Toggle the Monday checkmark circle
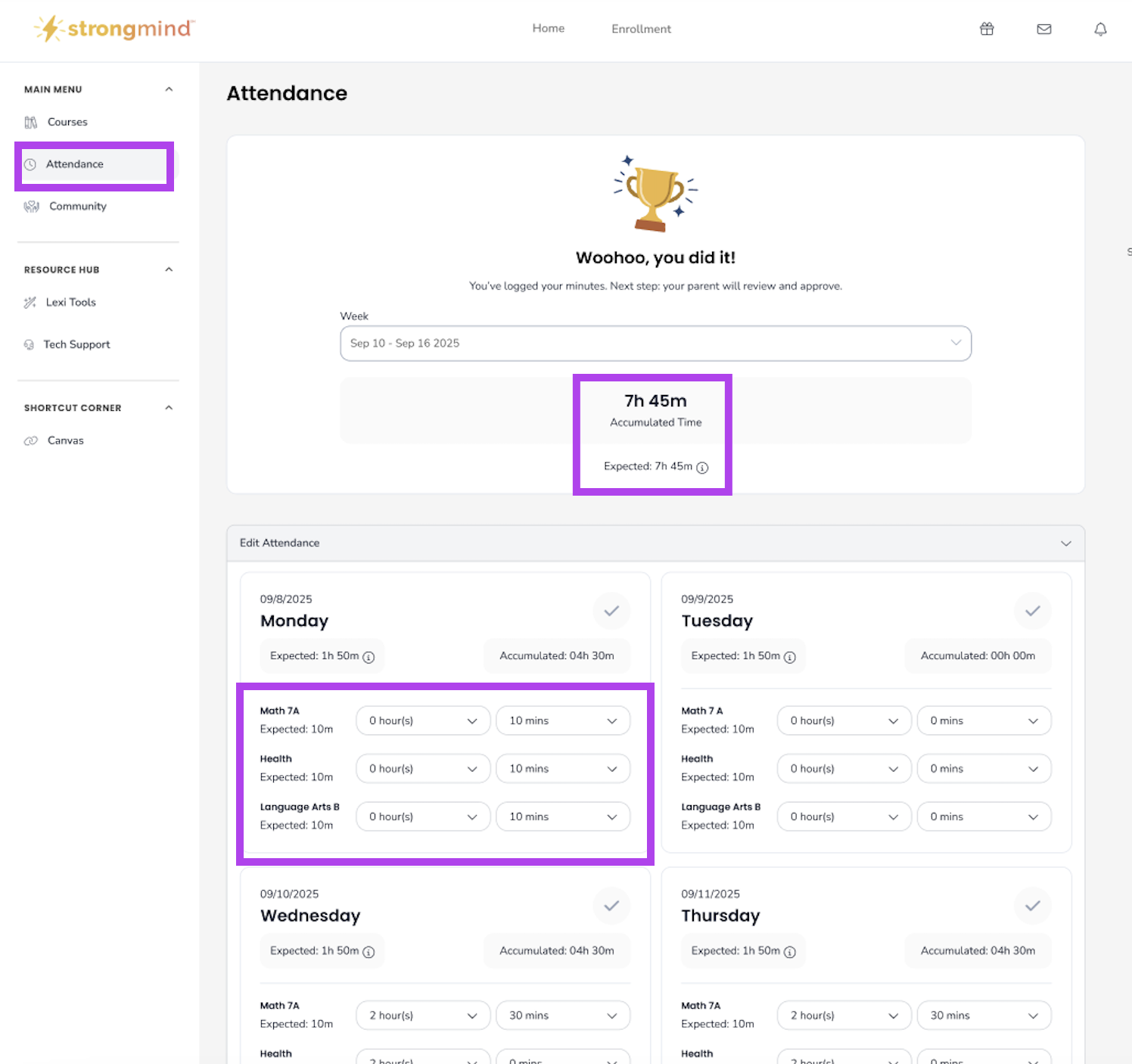 (x=611, y=611)
